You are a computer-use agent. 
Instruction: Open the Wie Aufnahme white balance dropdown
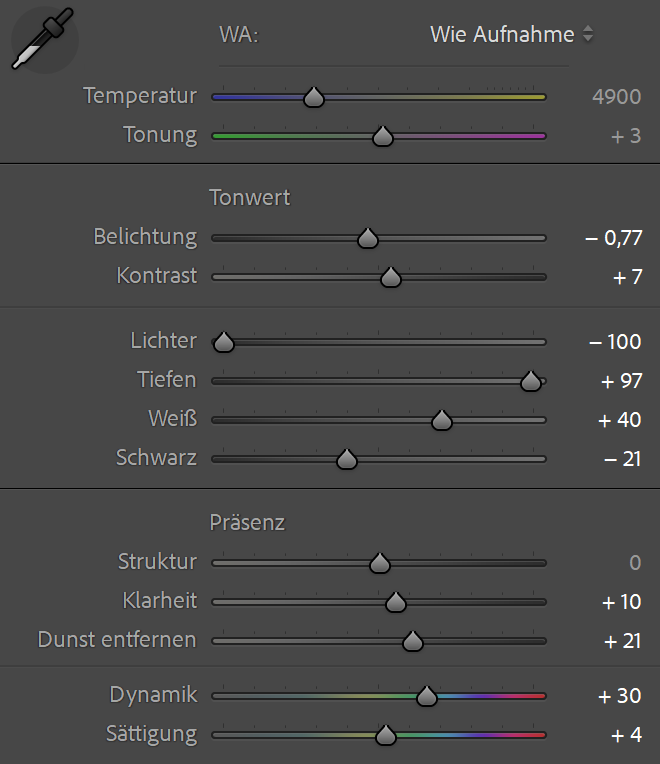511,34
